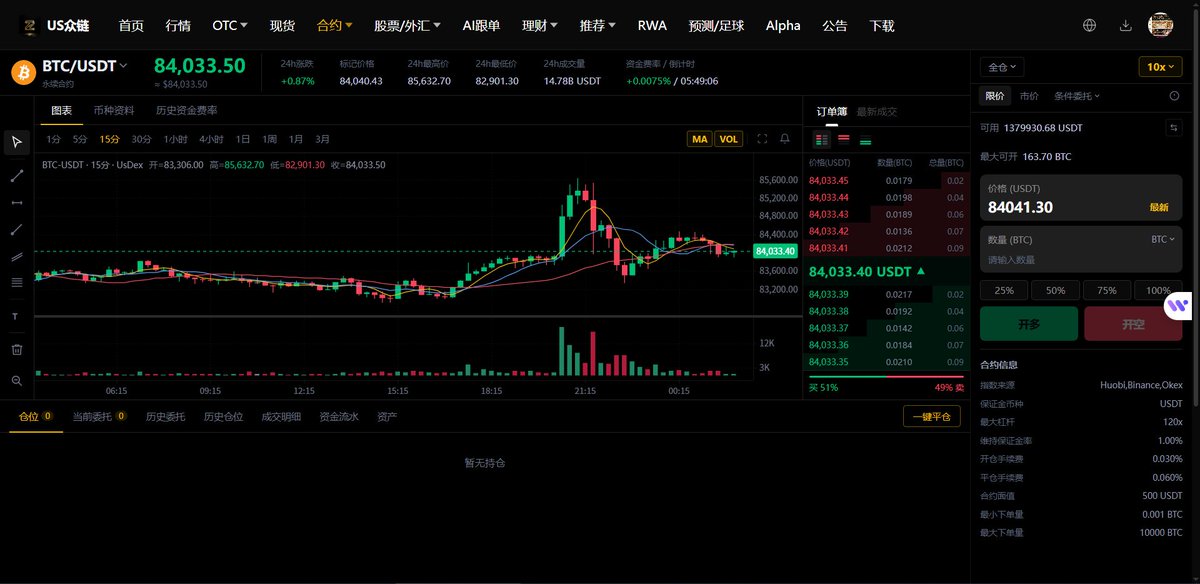
Task: Switch to the 币种资料 tab
Action: pos(114,110)
